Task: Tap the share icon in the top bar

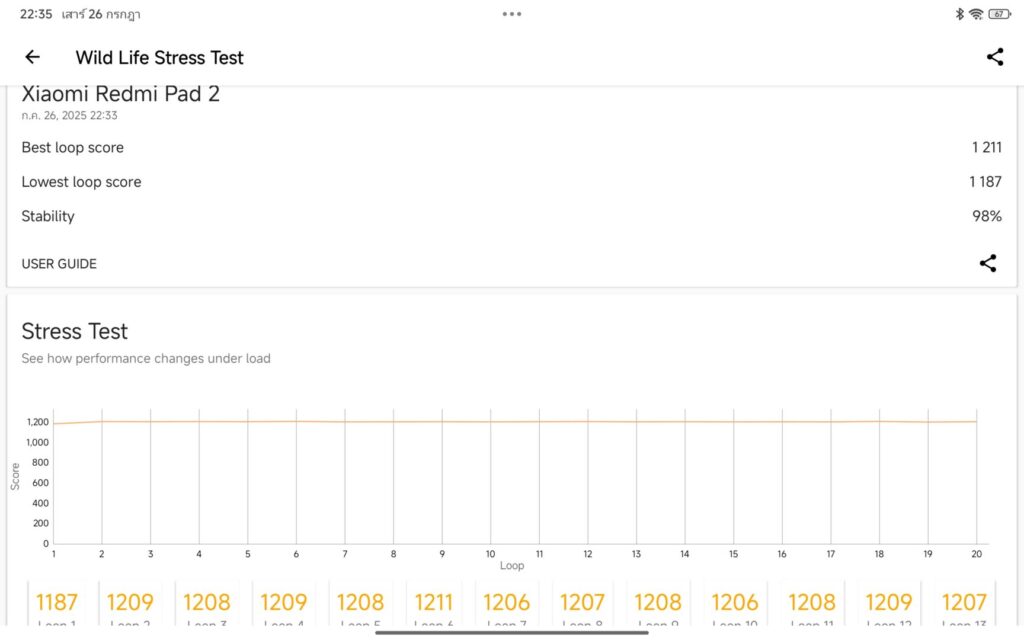Action: click(995, 57)
